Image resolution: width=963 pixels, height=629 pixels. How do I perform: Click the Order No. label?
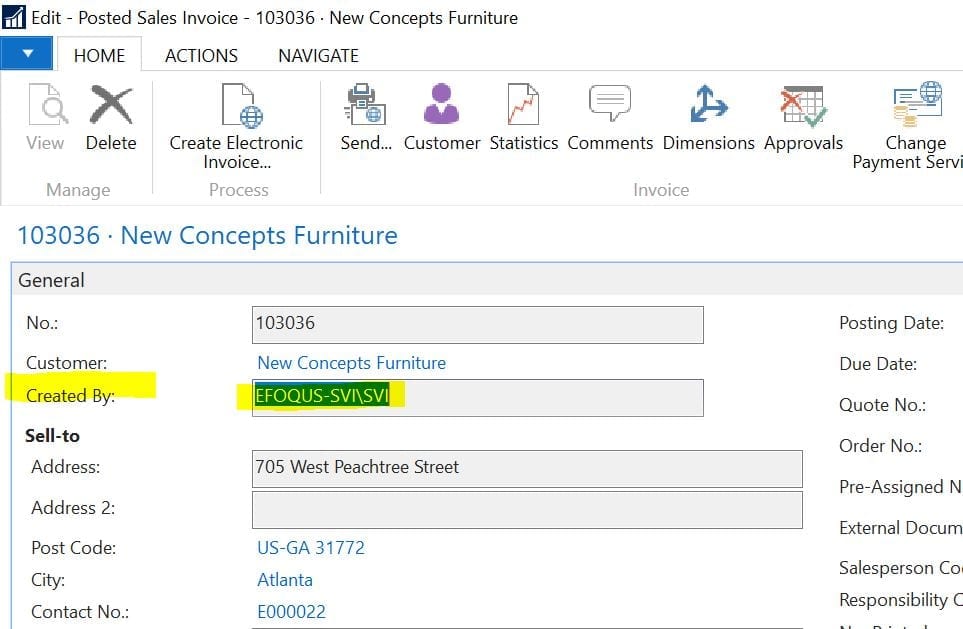pyautogui.click(x=881, y=446)
